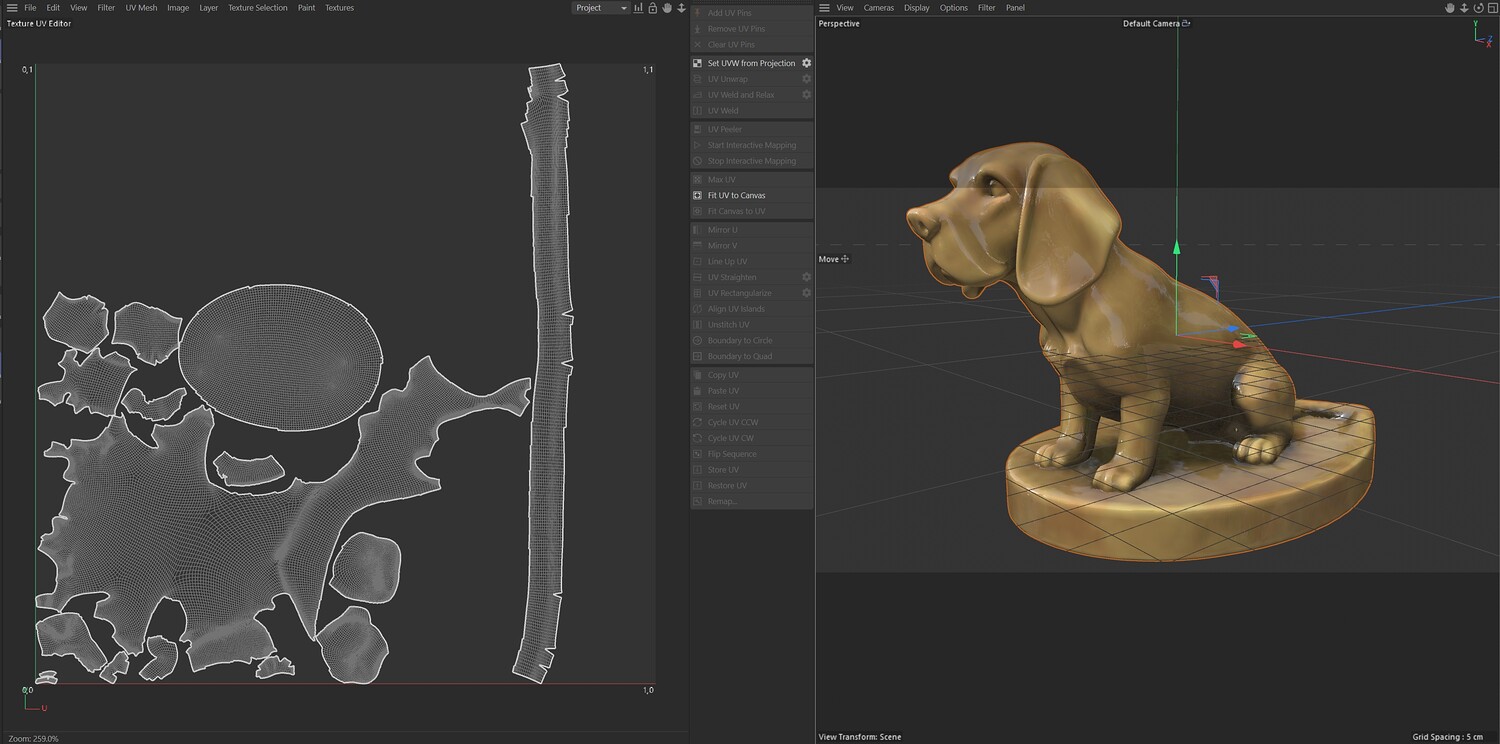Click the Set UVW from Projection icon

click(698, 63)
